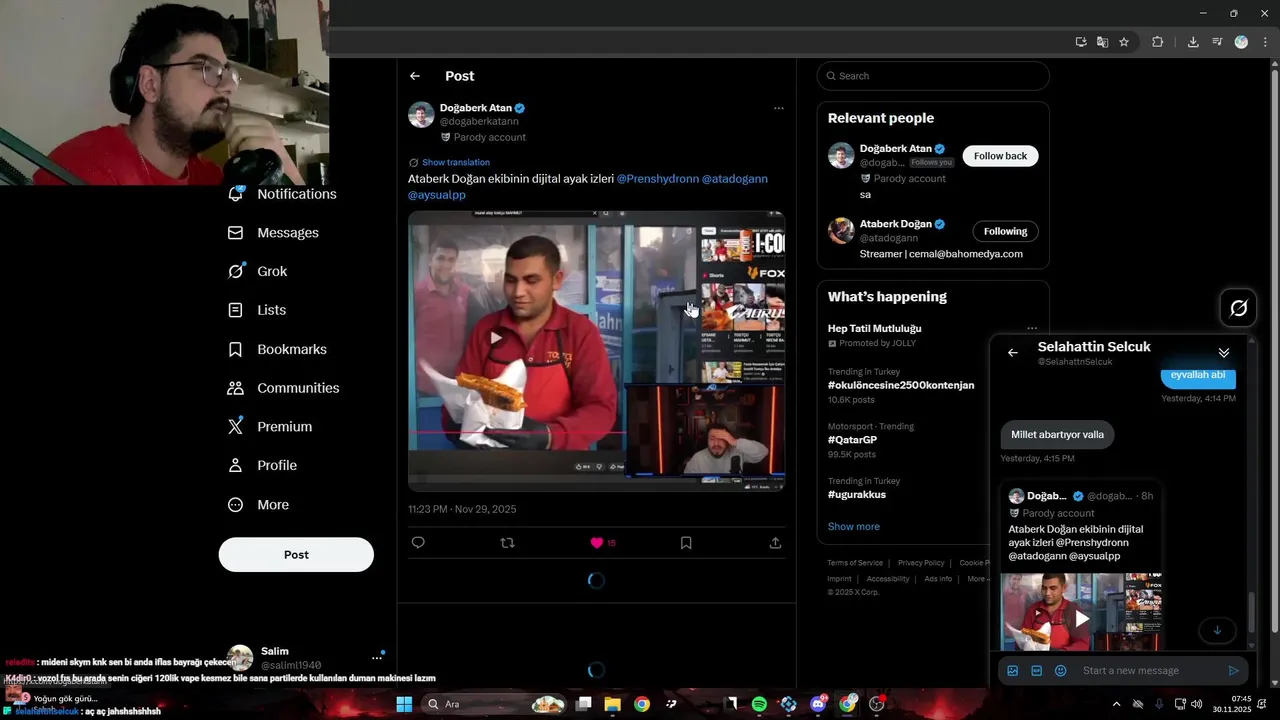Screen dimensions: 1280x720
Task: Open the #QatarGP trend
Action: pos(852,440)
